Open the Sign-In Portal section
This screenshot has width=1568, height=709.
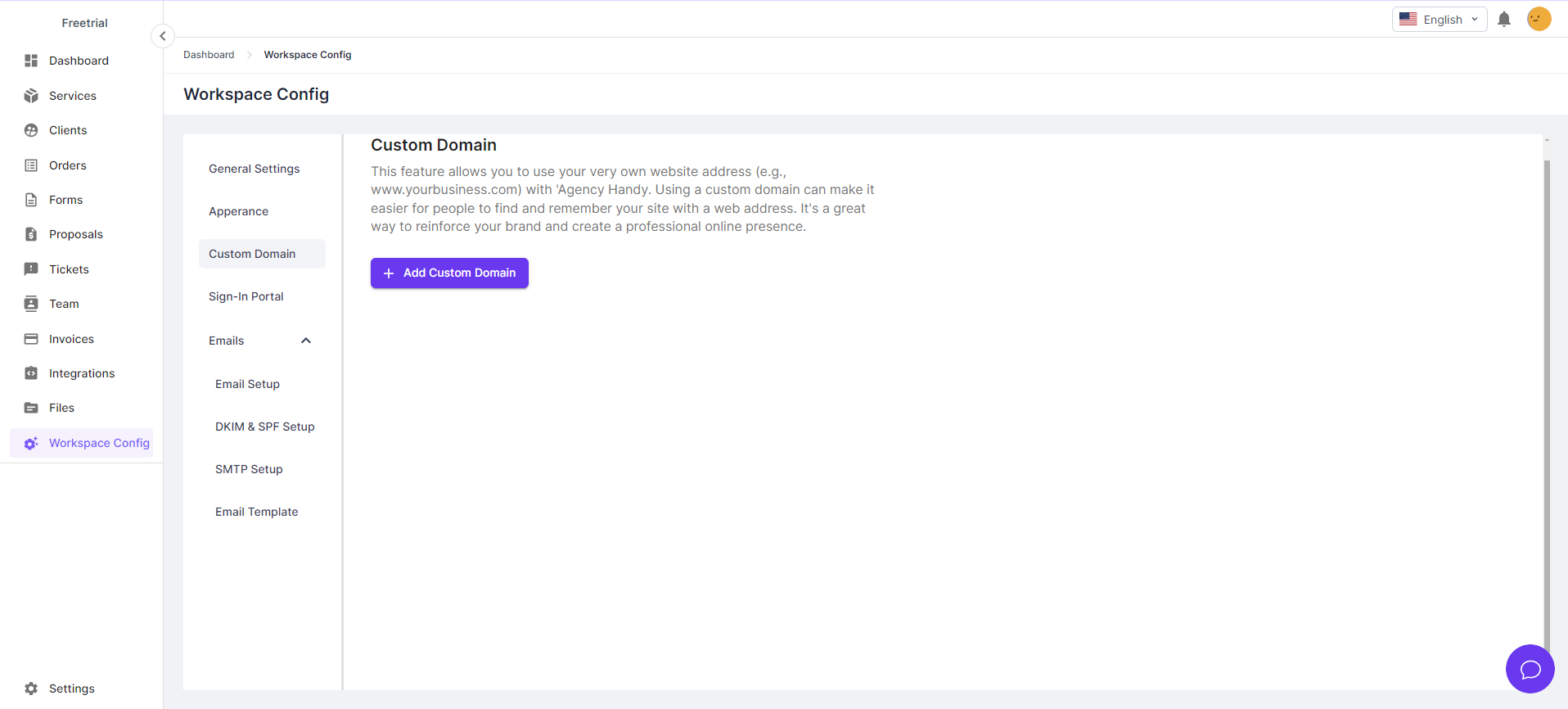click(246, 296)
